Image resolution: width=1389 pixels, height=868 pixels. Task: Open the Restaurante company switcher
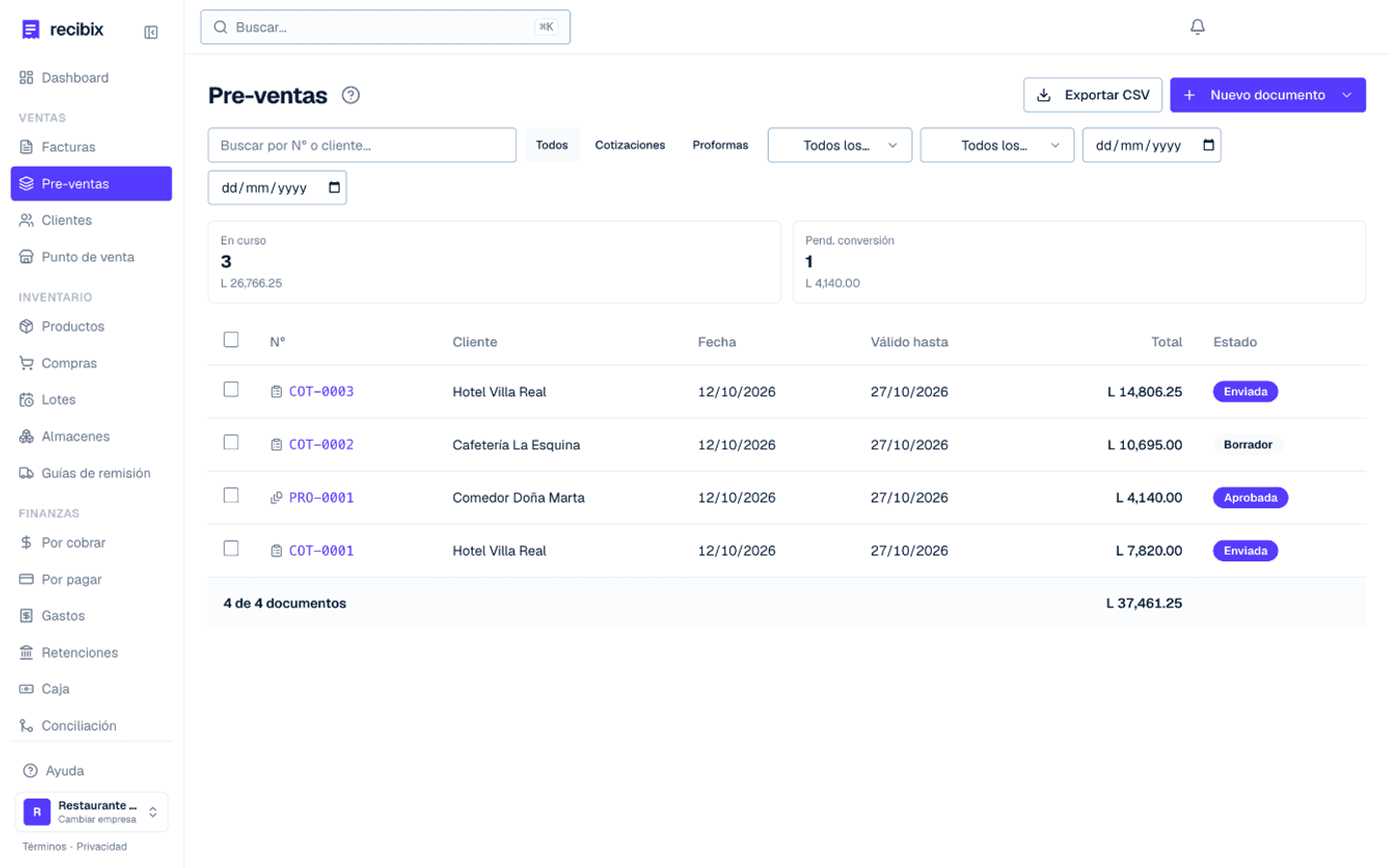coord(92,812)
